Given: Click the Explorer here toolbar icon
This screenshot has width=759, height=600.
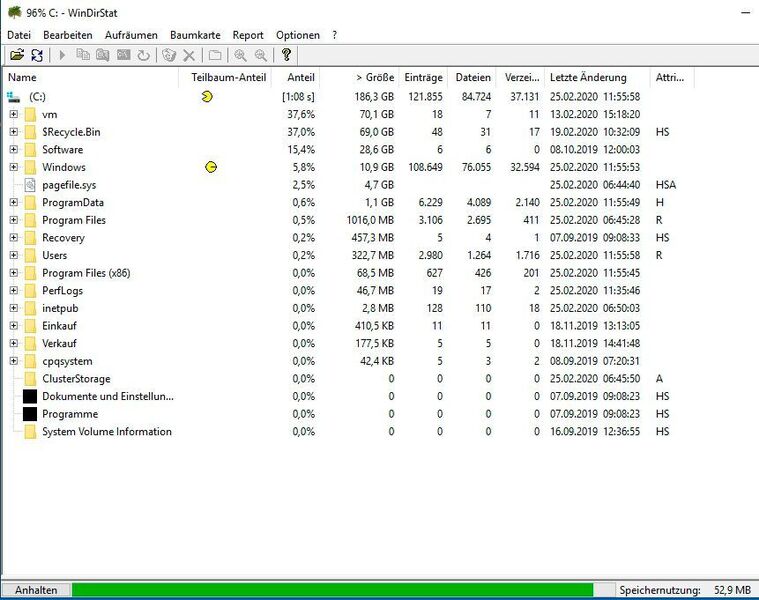Looking at the screenshot, I should (x=103, y=55).
